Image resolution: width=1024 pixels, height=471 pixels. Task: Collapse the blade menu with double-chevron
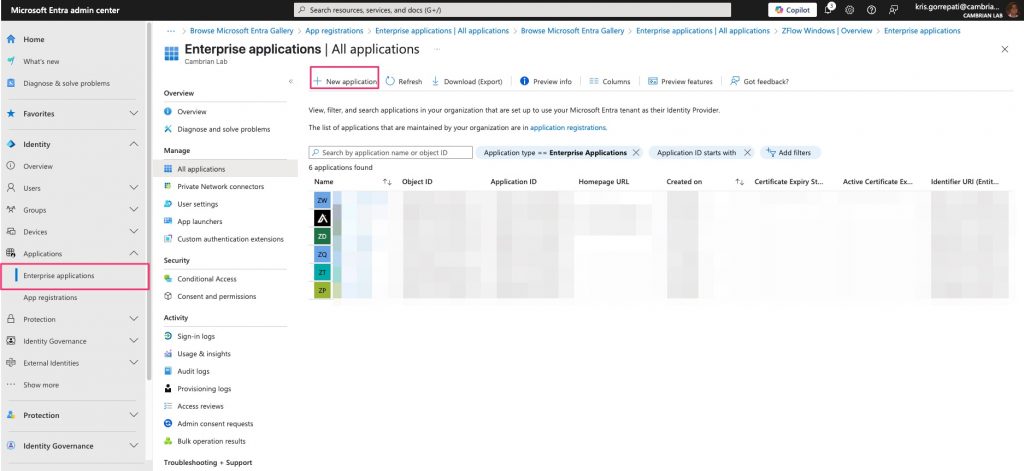coord(291,81)
